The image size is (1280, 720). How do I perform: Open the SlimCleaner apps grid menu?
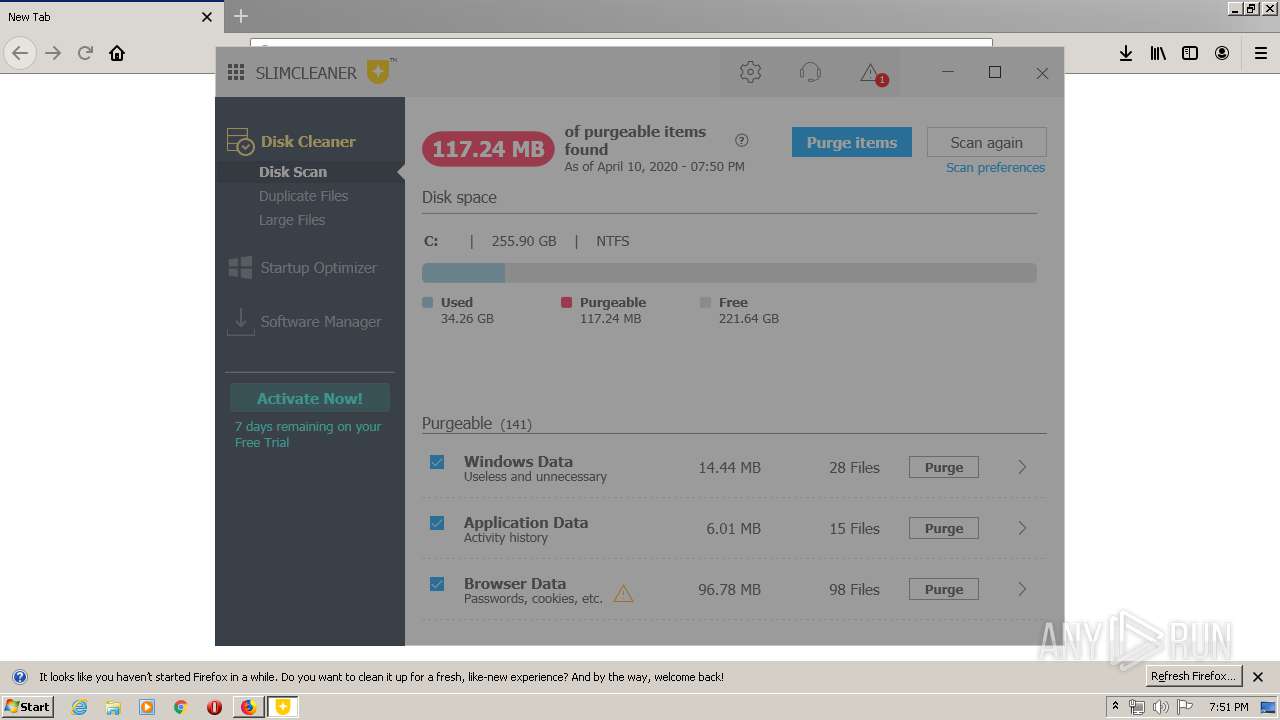[236, 72]
